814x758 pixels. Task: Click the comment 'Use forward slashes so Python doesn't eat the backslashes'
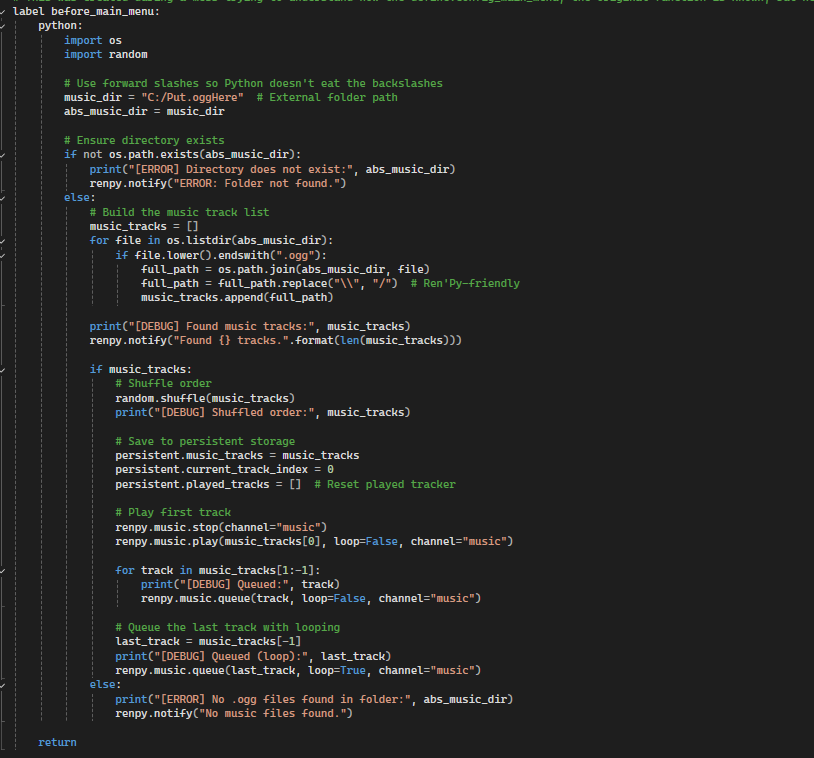pyautogui.click(x=253, y=84)
